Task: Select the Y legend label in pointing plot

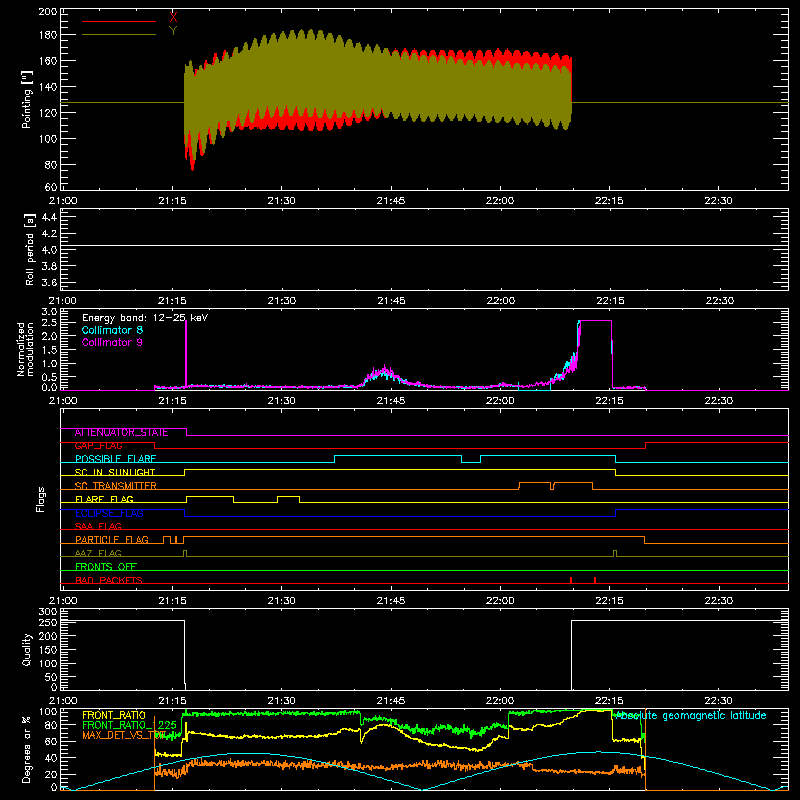Action: [173, 31]
